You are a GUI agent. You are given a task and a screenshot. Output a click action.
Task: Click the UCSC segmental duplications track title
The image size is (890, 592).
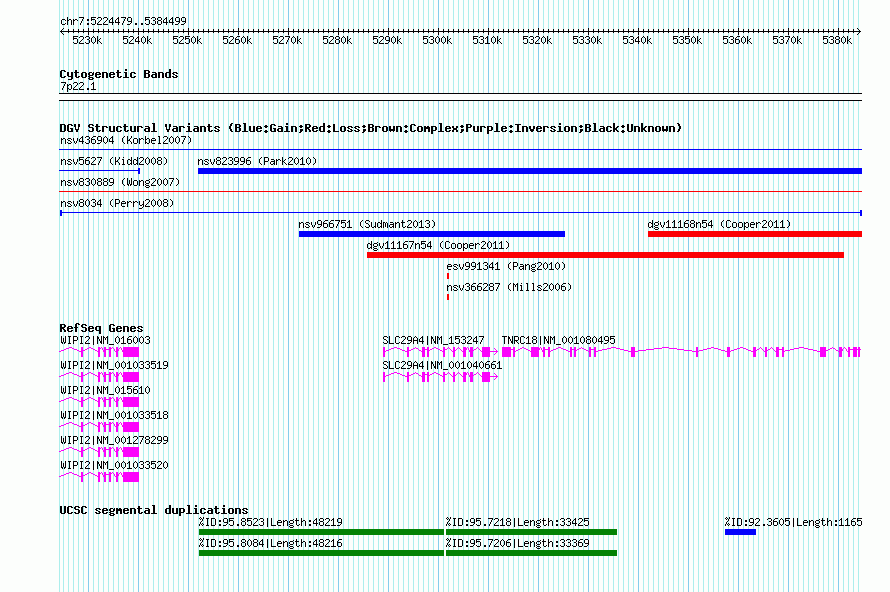tap(154, 510)
